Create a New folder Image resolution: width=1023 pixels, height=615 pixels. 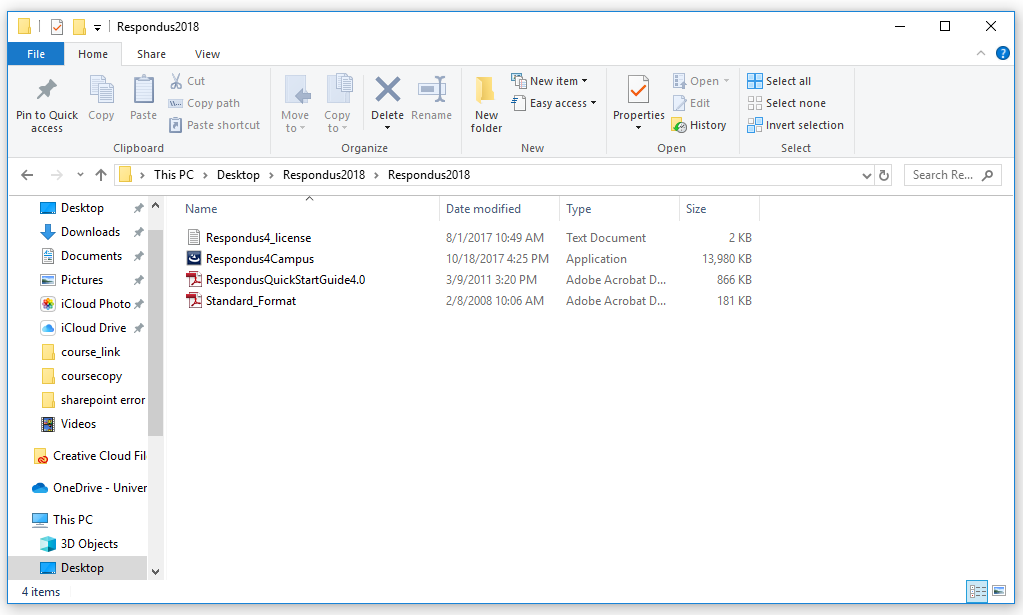486,104
